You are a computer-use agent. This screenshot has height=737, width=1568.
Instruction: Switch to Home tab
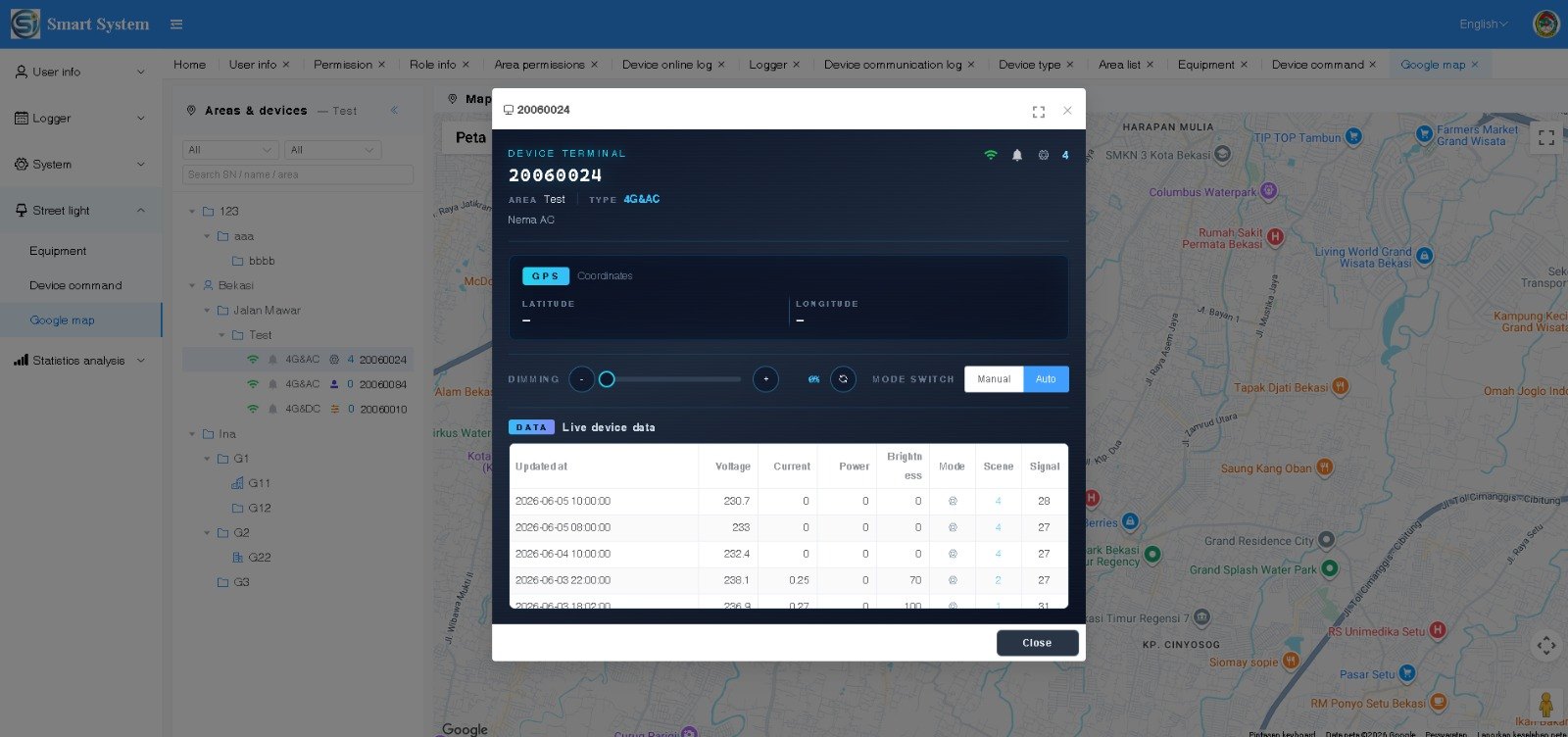coord(190,65)
